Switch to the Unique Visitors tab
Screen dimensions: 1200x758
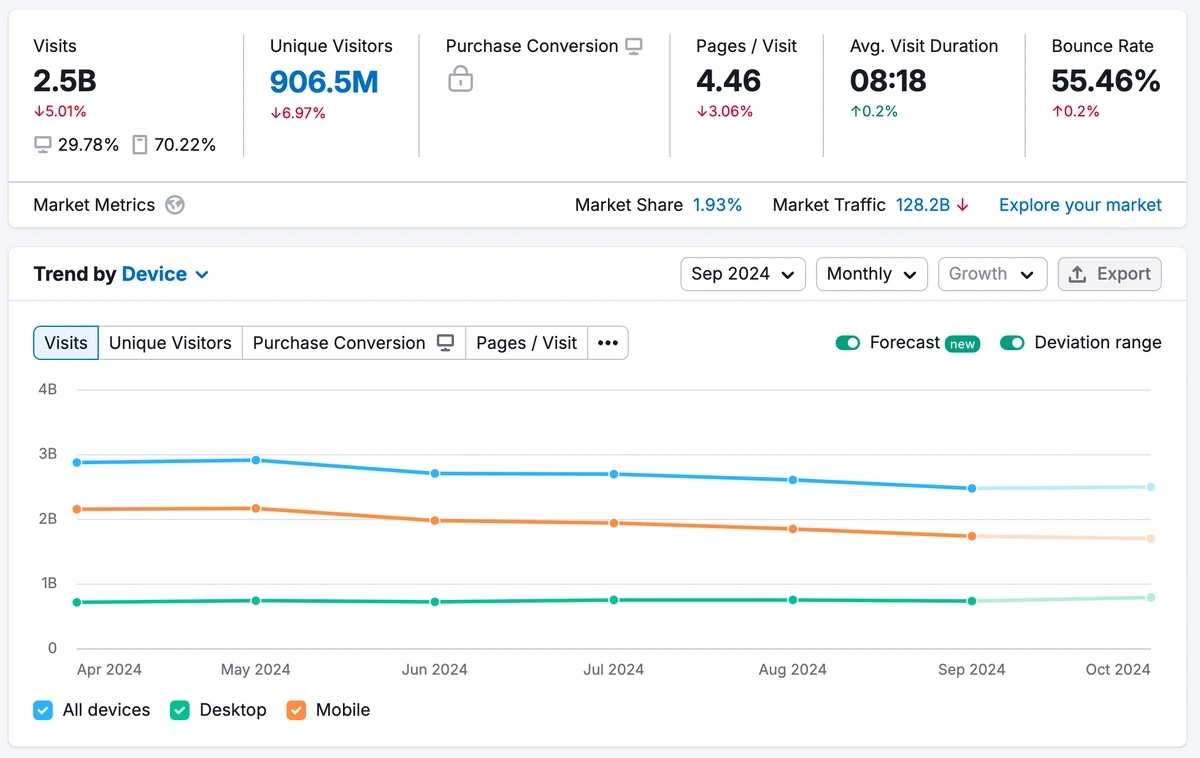(x=170, y=343)
